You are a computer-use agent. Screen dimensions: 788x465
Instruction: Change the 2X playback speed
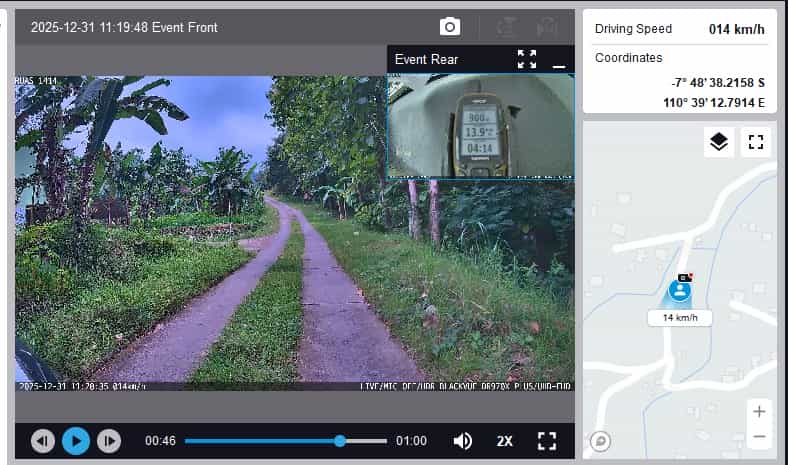click(505, 440)
